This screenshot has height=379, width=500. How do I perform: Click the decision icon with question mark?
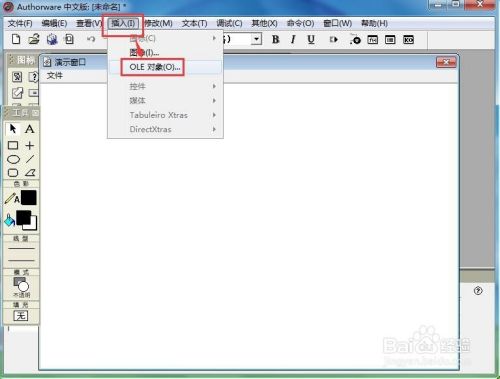[33, 77]
